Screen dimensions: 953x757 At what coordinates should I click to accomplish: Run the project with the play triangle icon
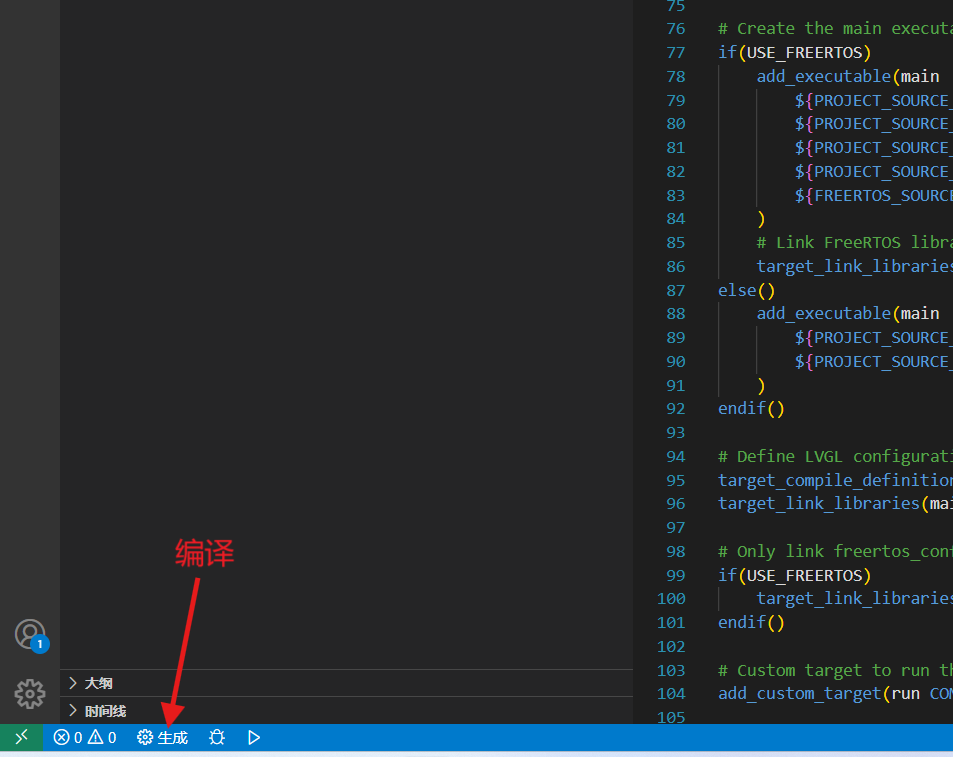point(253,737)
